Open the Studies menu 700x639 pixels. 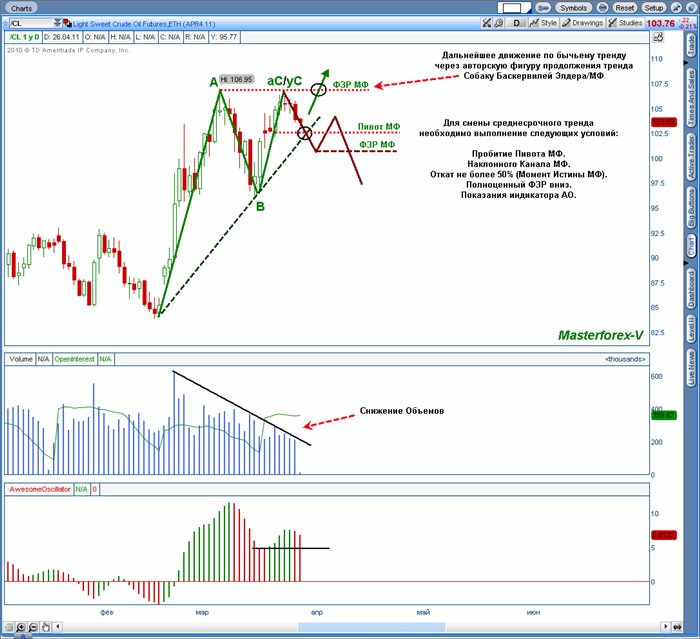(625, 23)
